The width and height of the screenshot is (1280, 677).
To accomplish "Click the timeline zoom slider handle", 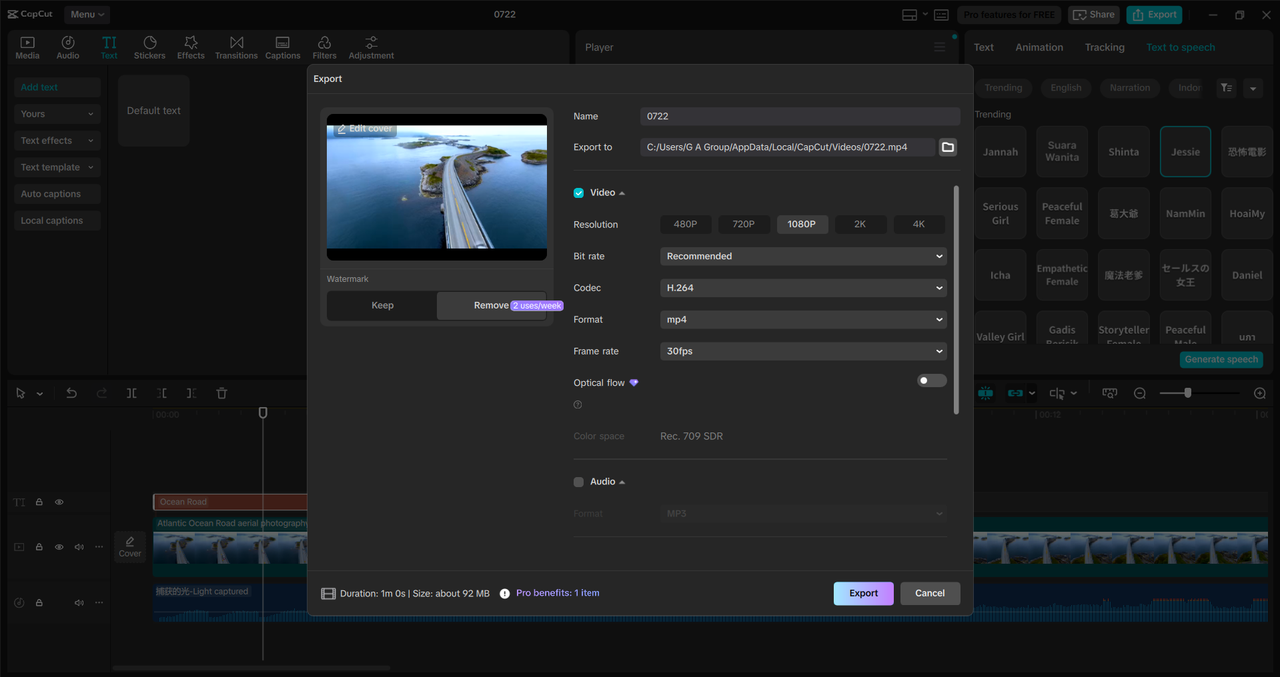I will click(x=1188, y=394).
